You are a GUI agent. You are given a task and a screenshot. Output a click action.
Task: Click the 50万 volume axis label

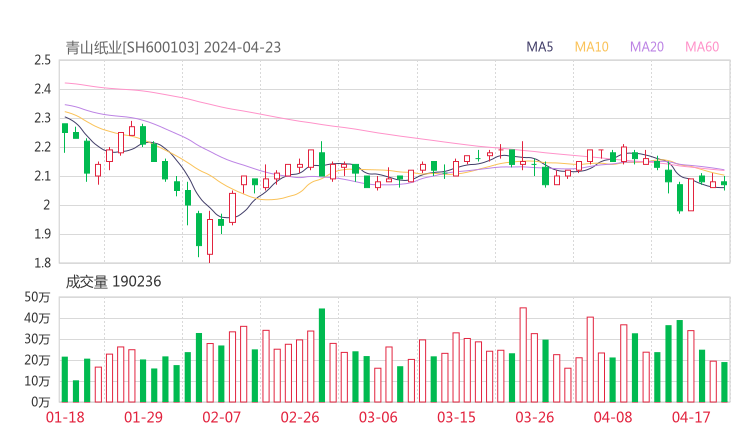pos(37,297)
